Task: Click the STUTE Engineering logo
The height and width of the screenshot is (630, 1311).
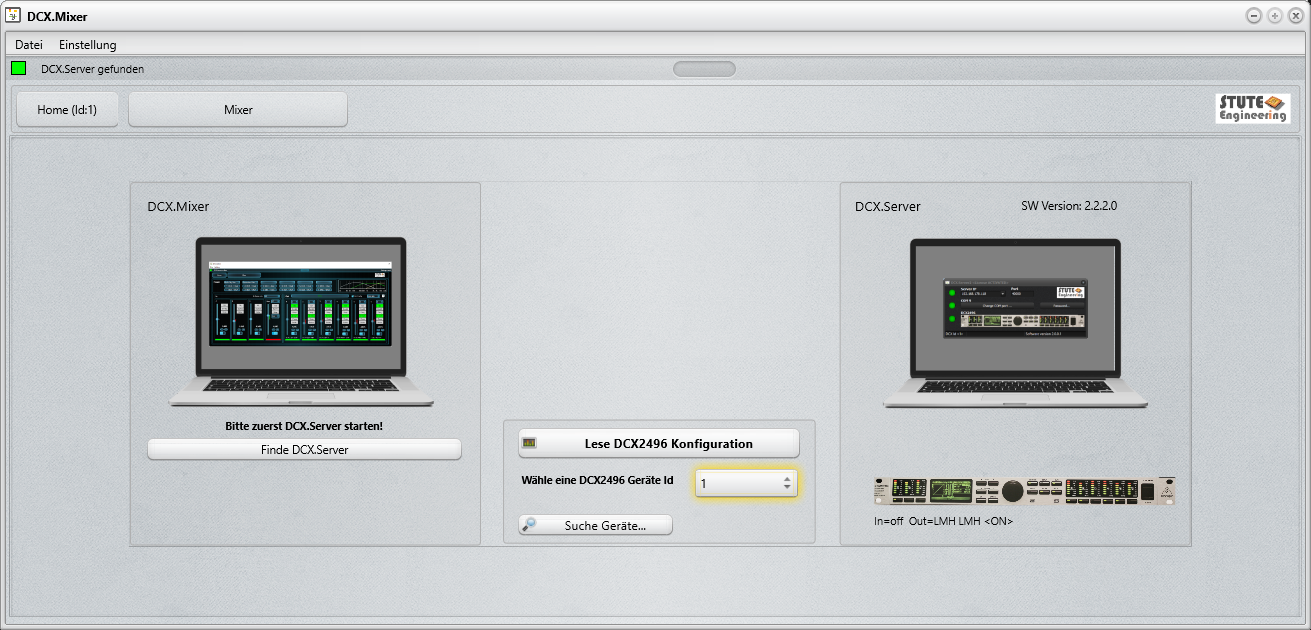Action: click(x=1253, y=109)
